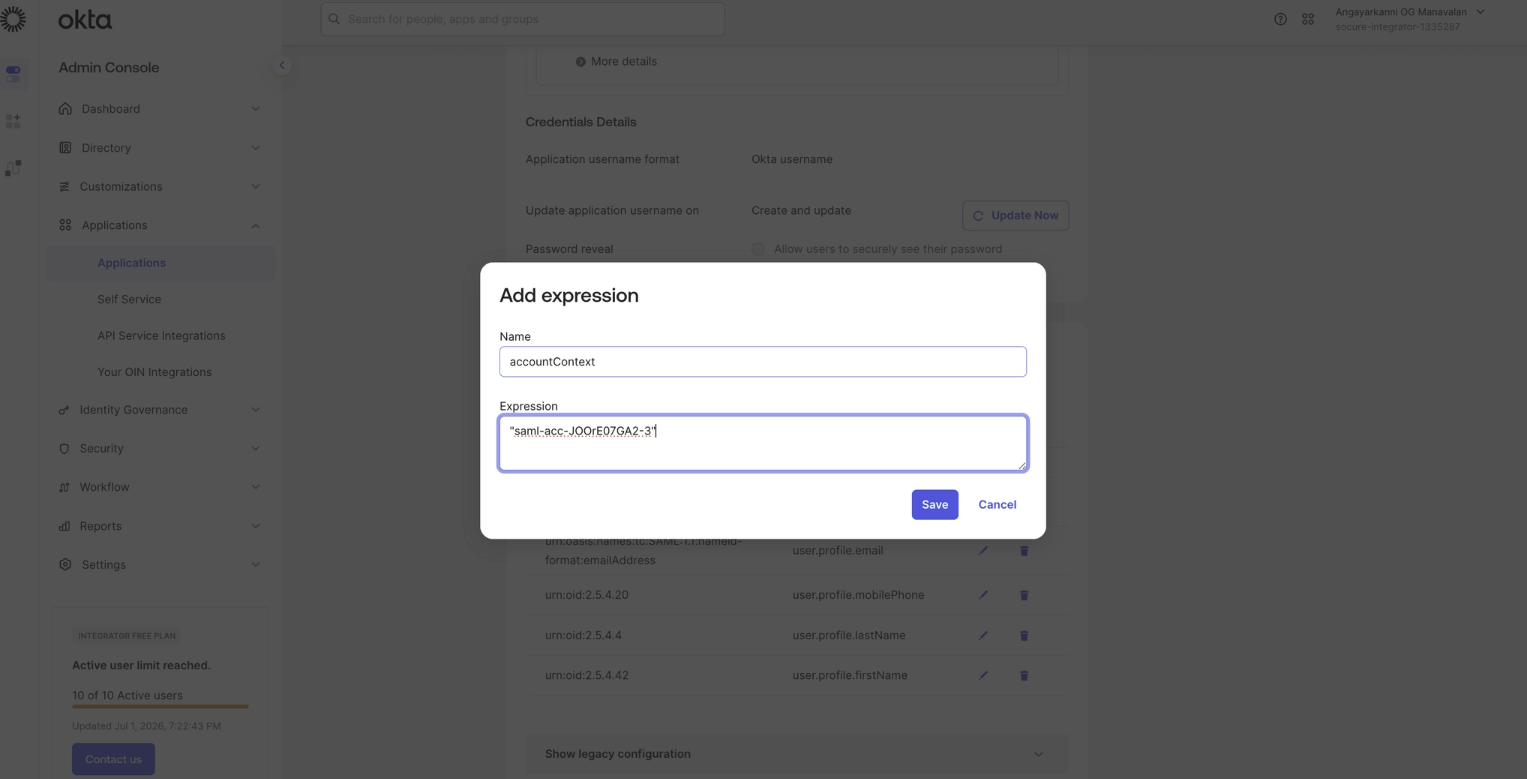Click the Applications grid icon in sidebar
The height and width of the screenshot is (779, 1527).
[65, 225]
